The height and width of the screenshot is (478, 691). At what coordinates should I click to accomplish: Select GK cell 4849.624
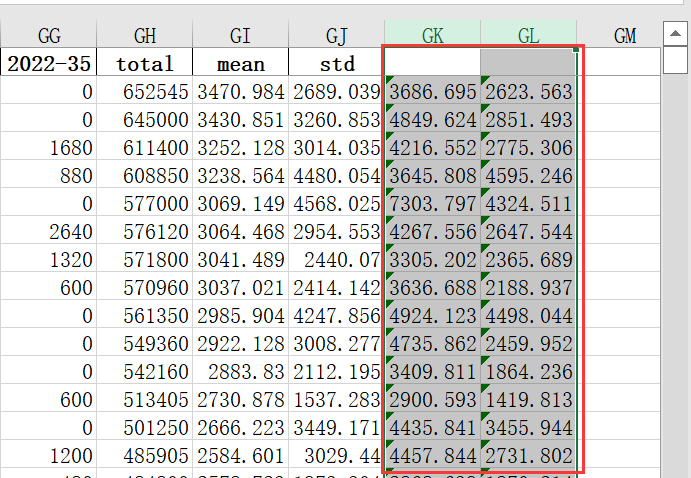coord(433,118)
